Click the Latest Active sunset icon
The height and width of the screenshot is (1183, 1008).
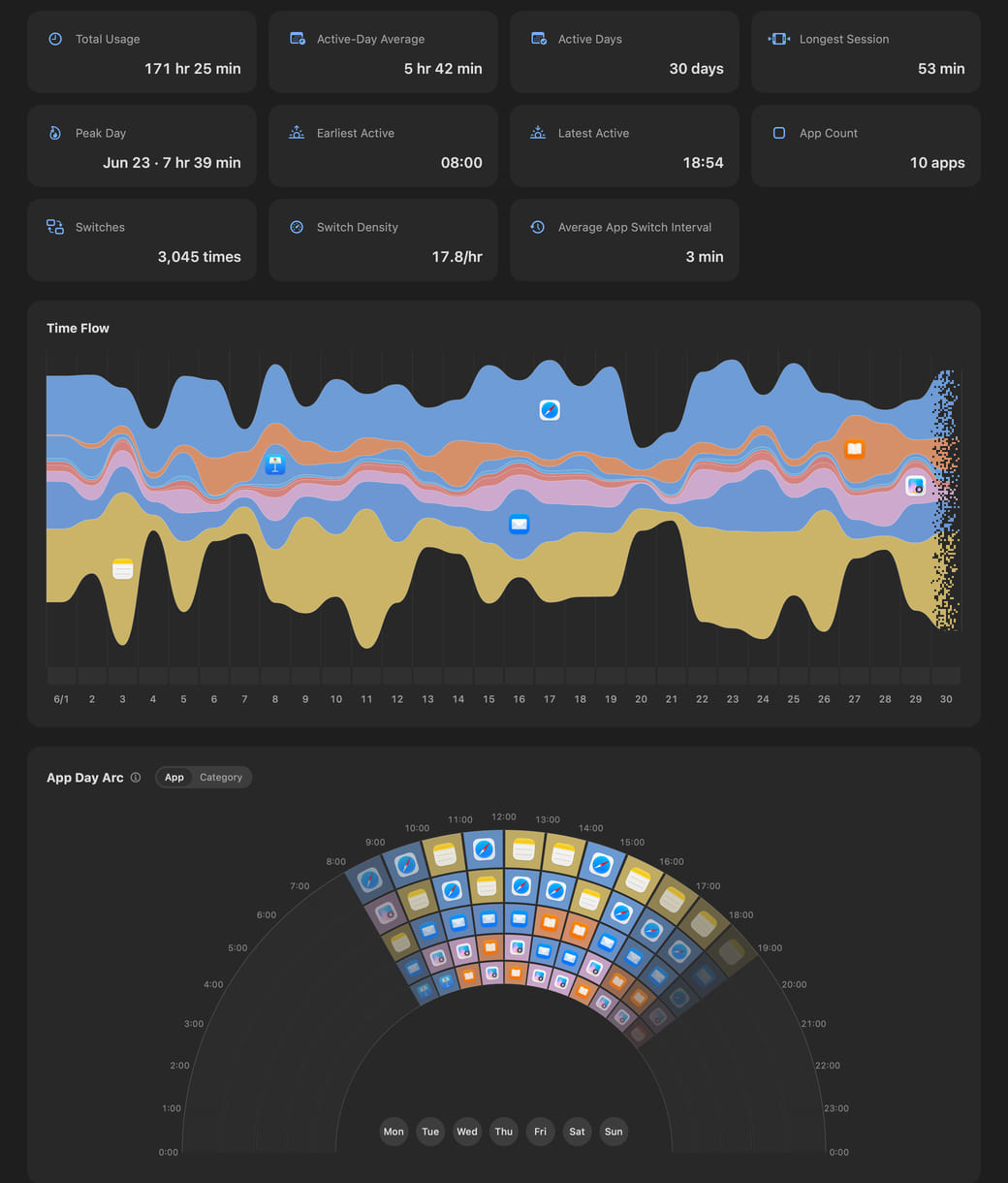click(538, 133)
